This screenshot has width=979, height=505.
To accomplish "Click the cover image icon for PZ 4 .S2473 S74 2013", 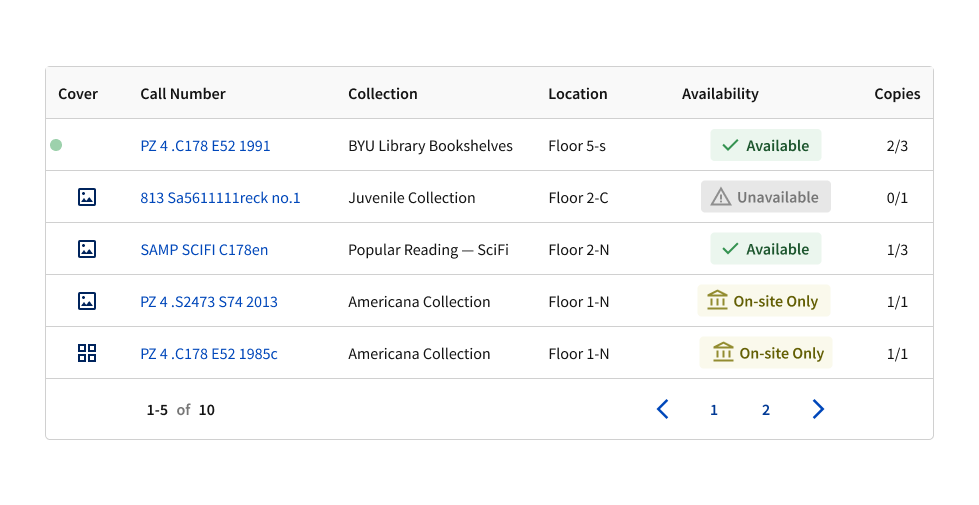I will pyautogui.click(x=87, y=301).
